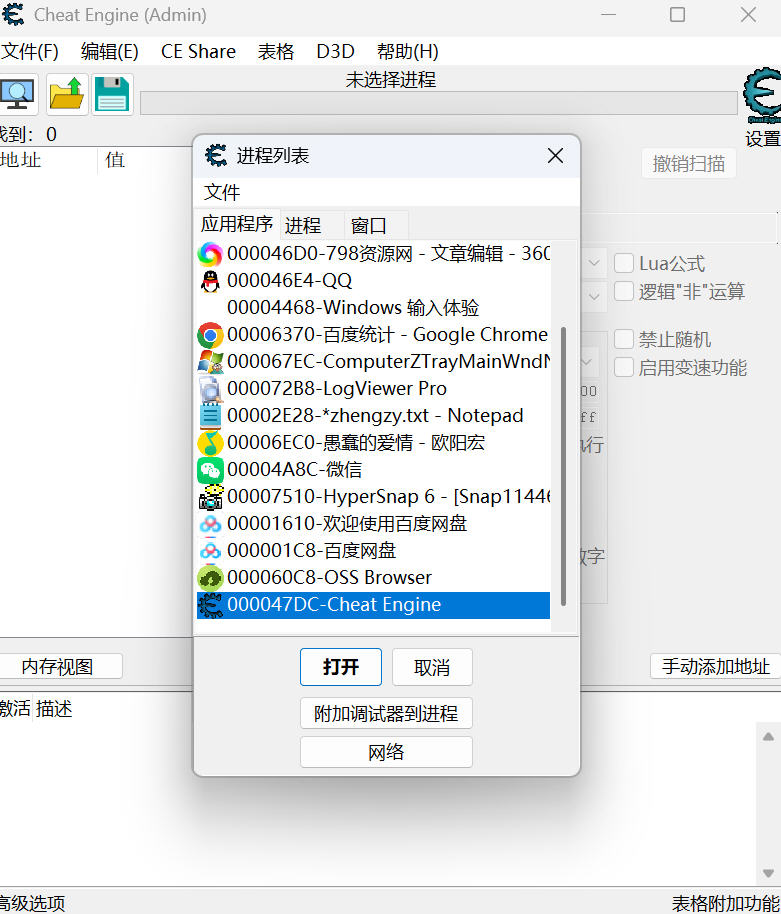Toggle the 禁止随机 checkbox
781x914 pixels.
[624, 339]
